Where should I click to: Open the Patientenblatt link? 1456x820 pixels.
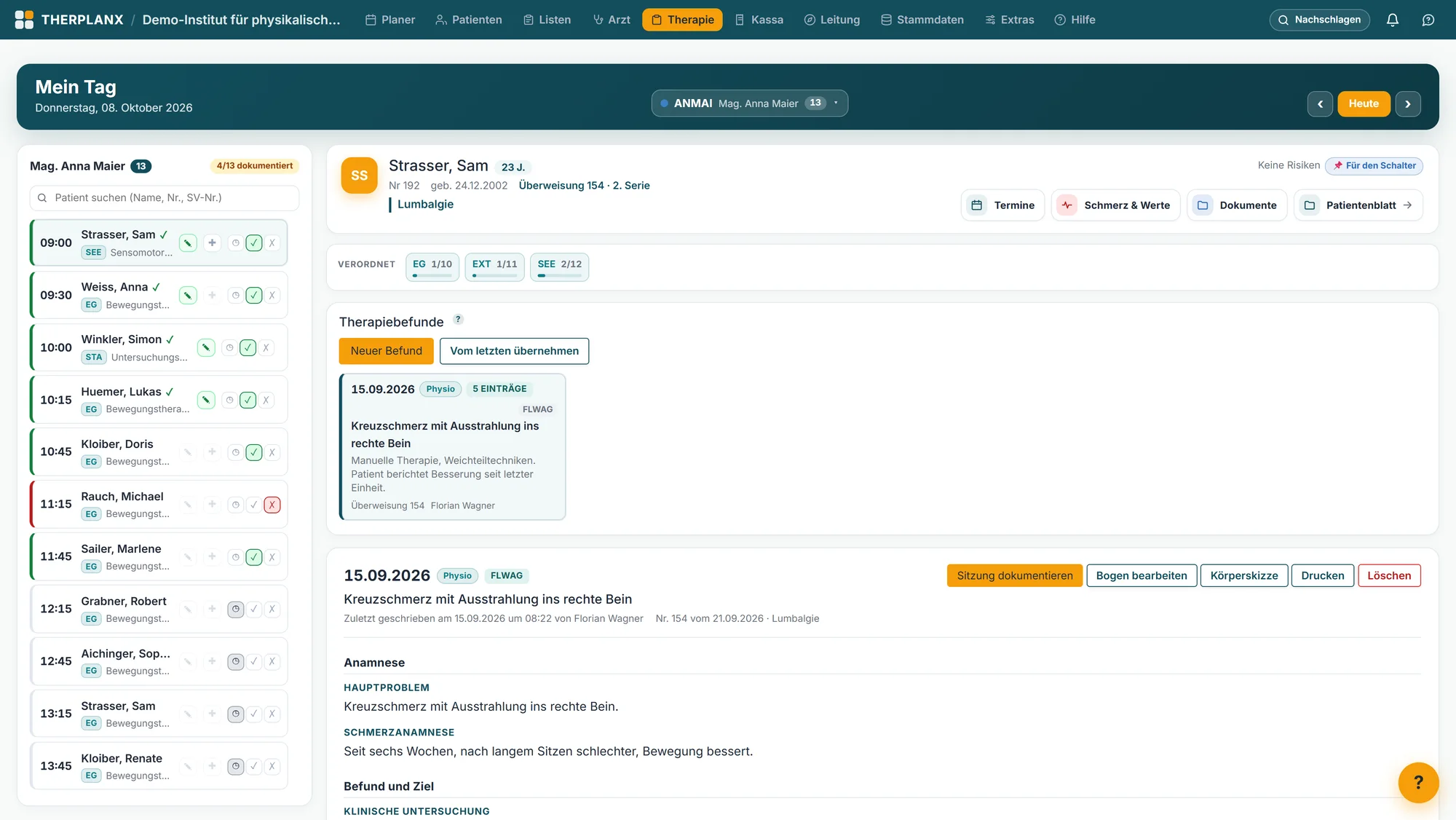(1358, 205)
